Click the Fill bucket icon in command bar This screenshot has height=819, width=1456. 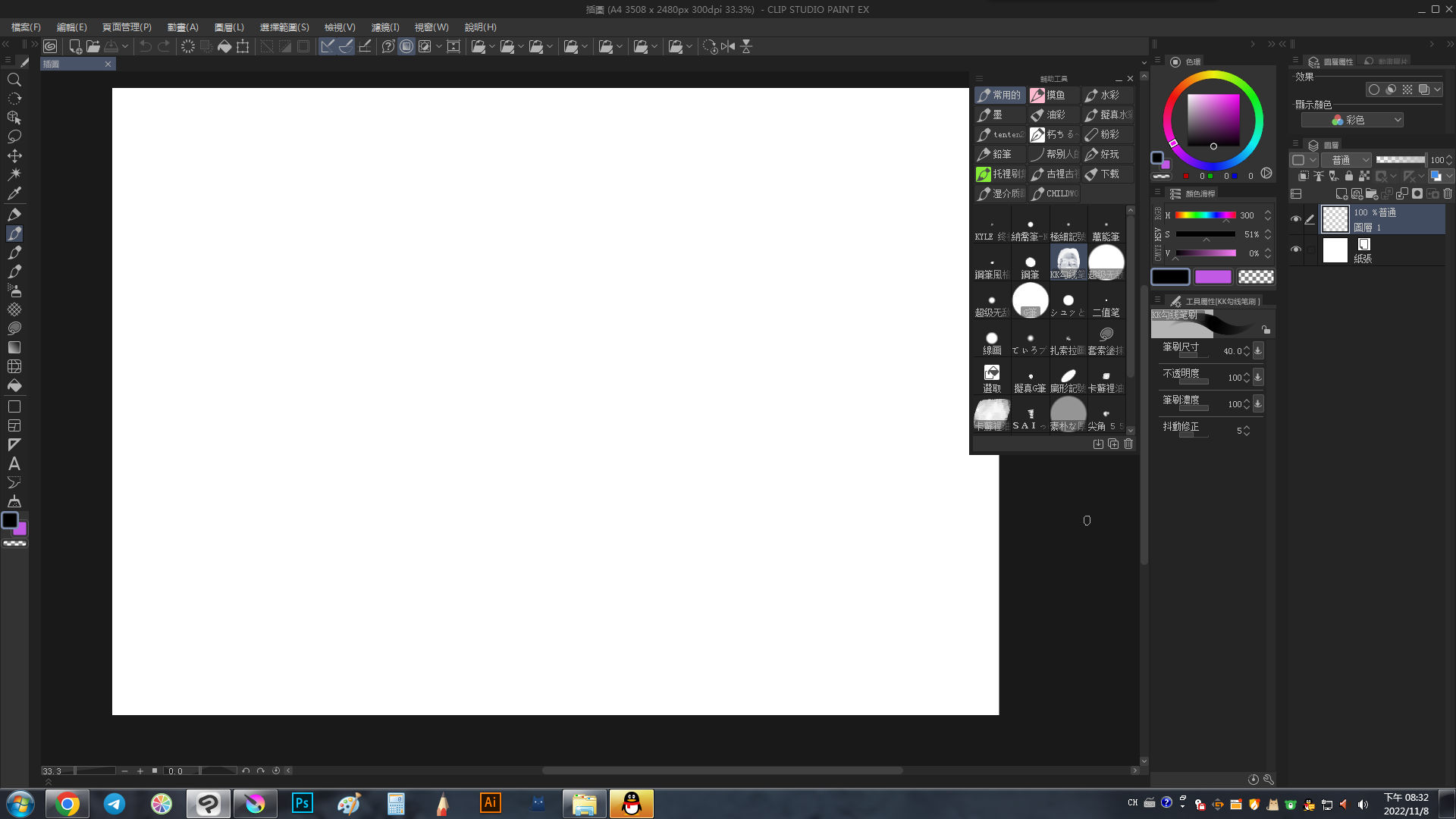point(224,46)
